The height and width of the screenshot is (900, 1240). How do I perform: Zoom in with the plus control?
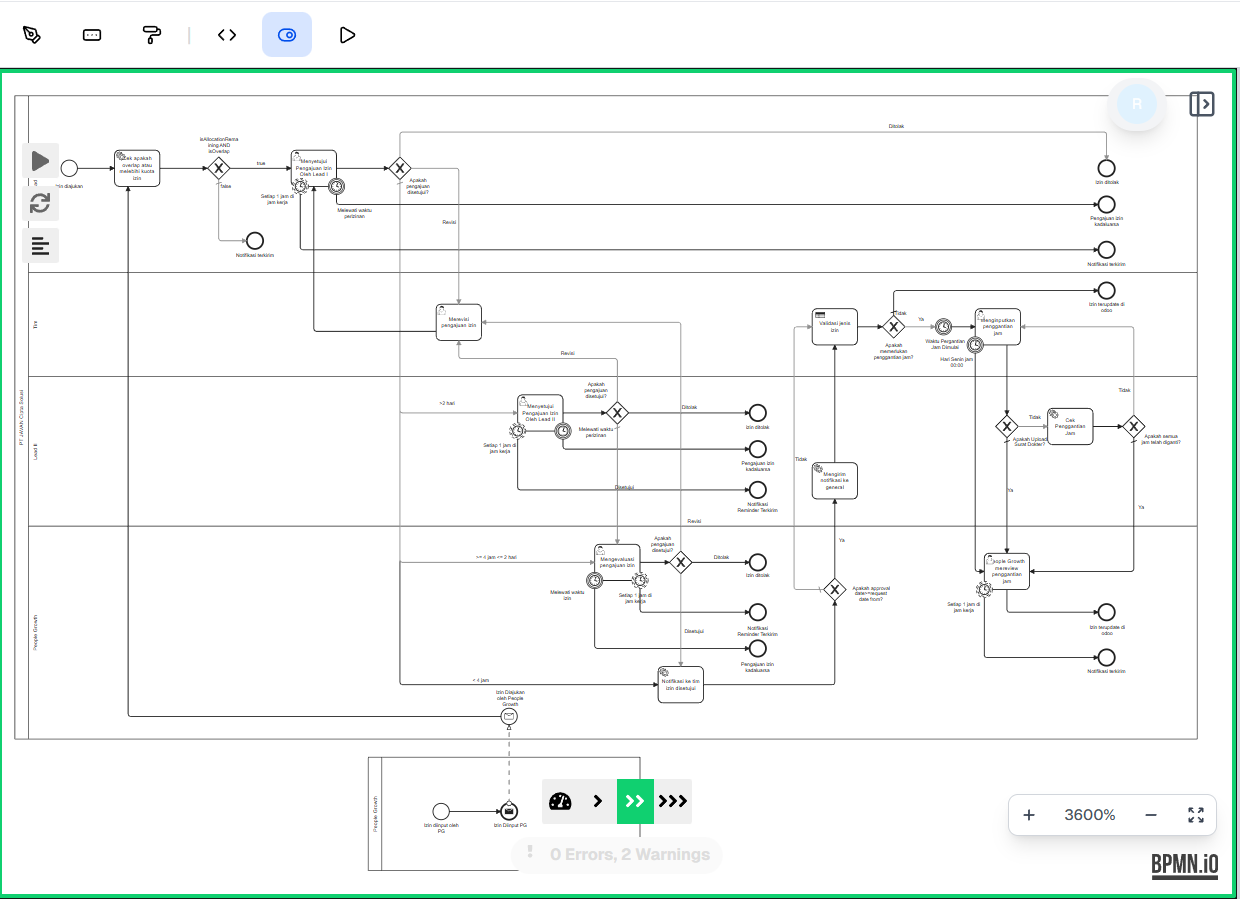tap(1029, 815)
